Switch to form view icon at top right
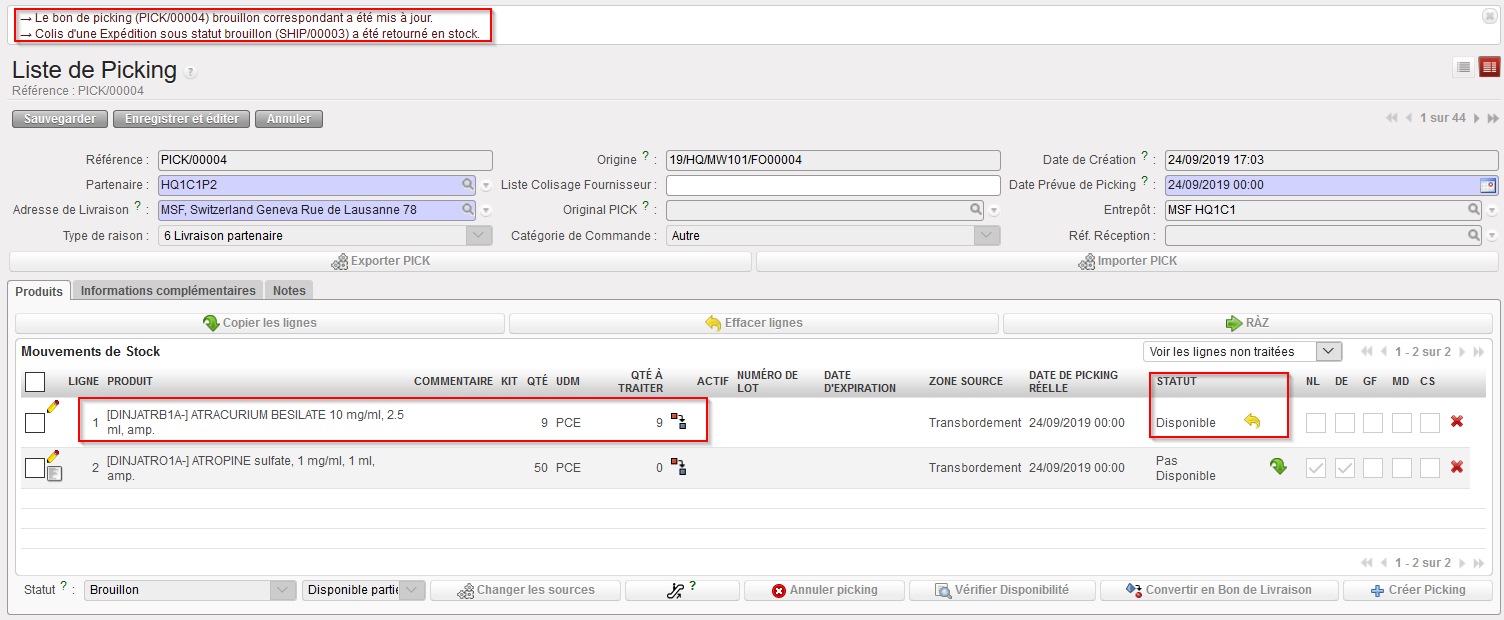The image size is (1504, 620). point(1489,67)
